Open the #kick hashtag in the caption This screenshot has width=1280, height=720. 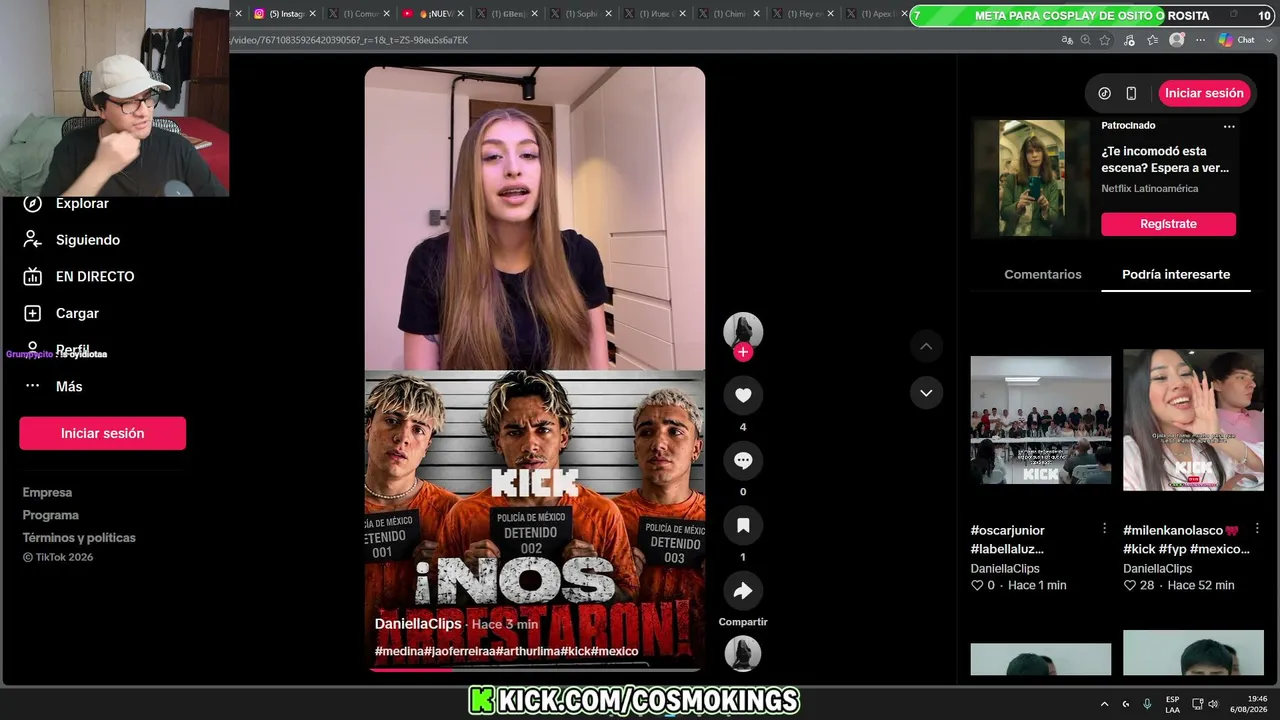coord(575,651)
